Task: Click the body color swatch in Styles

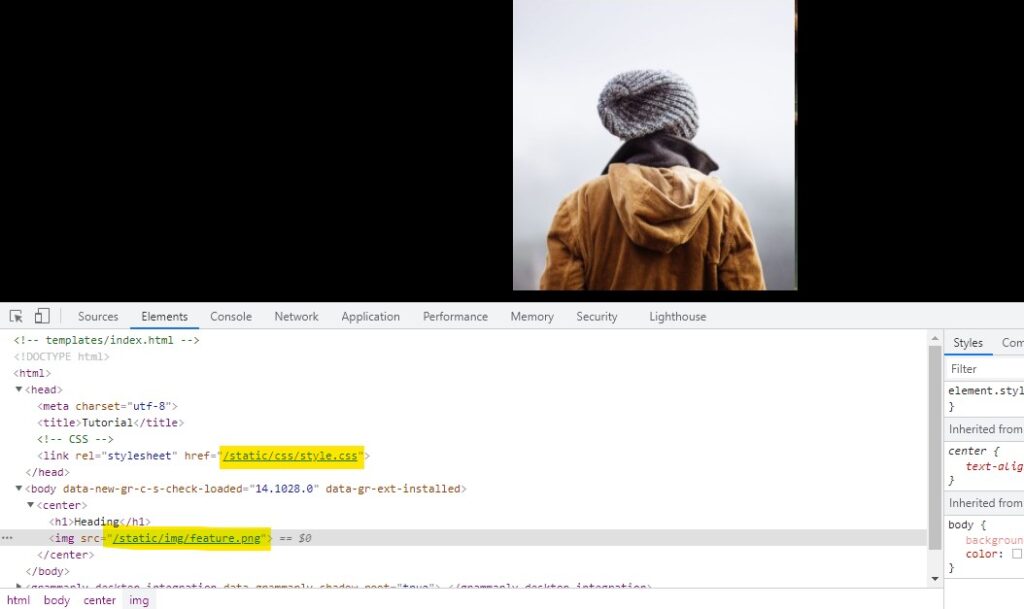Action: tap(1017, 554)
